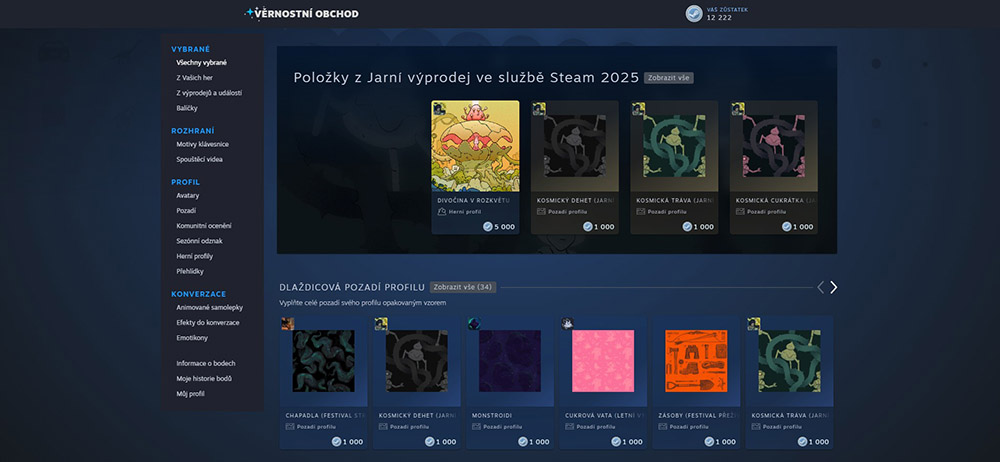Open Komunitní ocenění category
This screenshot has width=1000, height=462.
(x=204, y=226)
